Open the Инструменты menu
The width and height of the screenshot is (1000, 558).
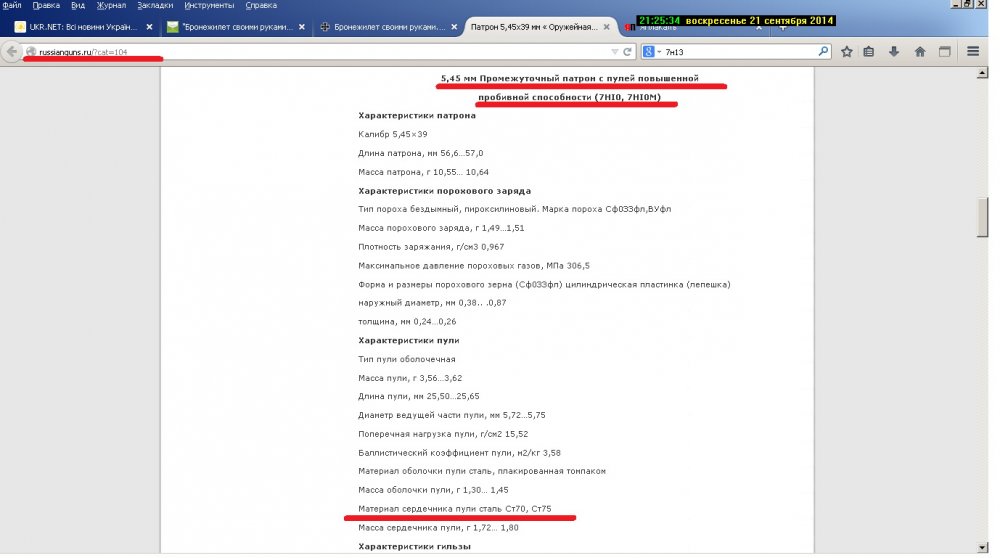click(209, 5)
